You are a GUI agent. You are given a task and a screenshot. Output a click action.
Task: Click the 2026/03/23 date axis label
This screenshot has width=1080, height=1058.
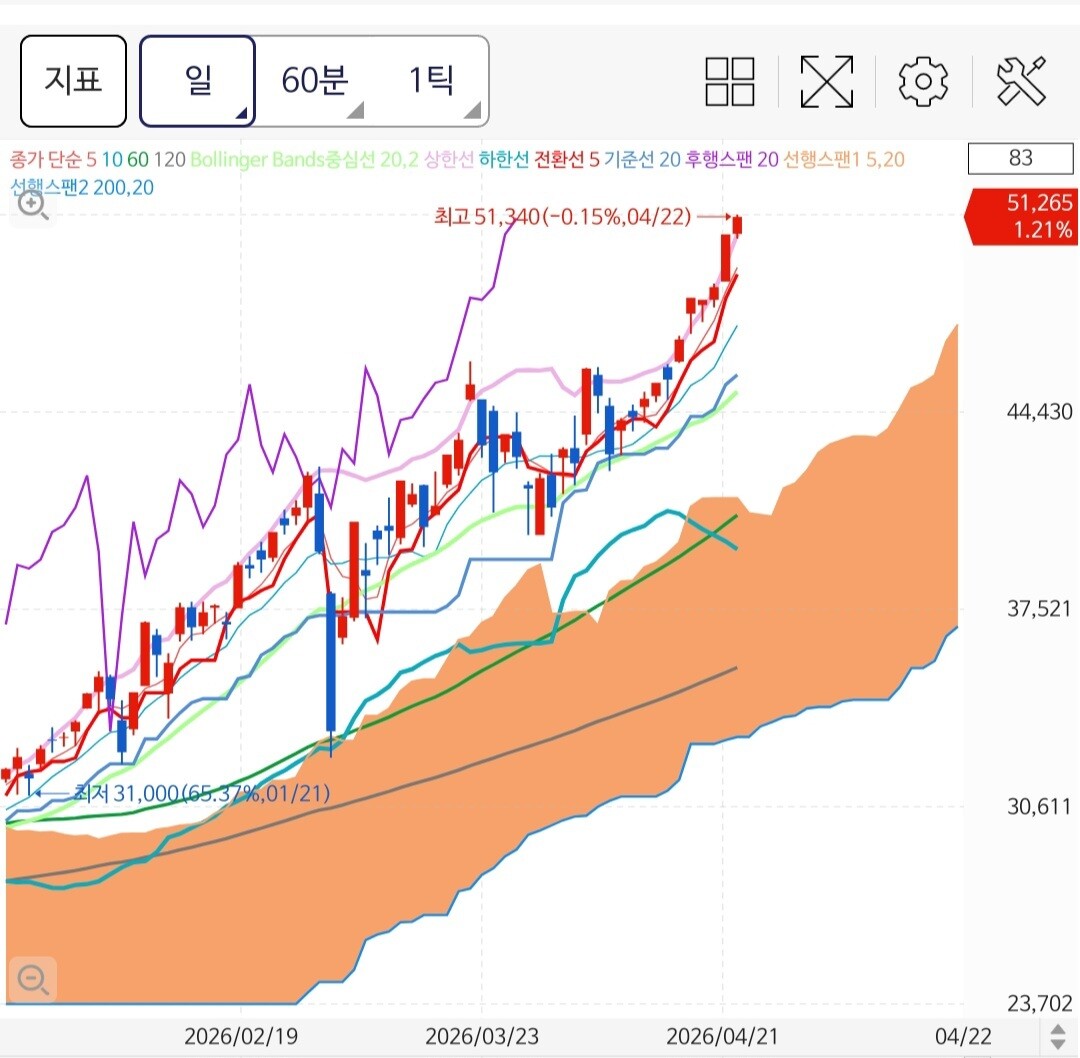[482, 1037]
